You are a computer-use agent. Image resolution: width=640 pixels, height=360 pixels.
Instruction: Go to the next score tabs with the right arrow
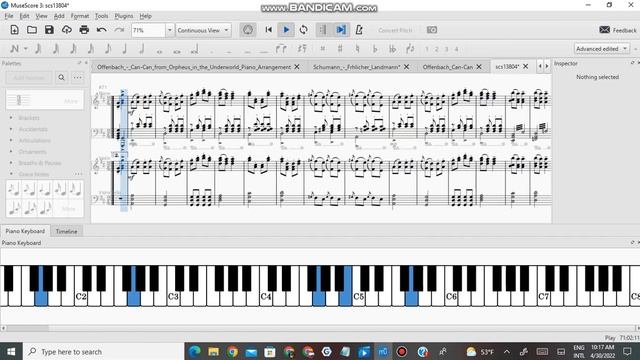pyautogui.click(x=547, y=66)
